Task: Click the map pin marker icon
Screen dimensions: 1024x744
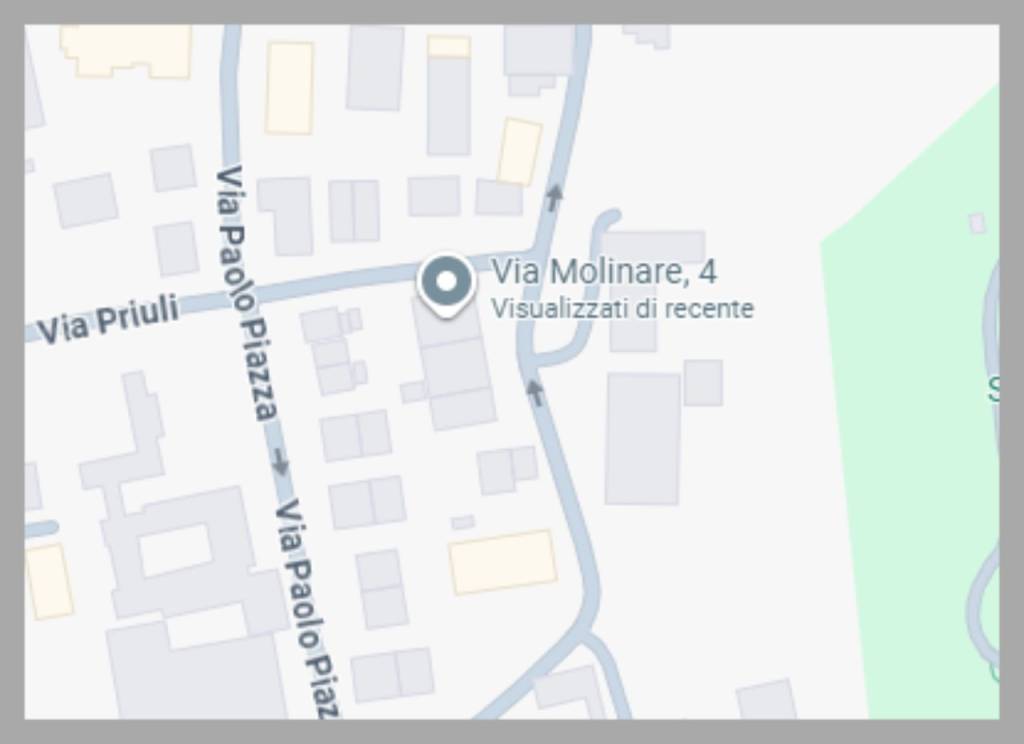Action: point(446,285)
